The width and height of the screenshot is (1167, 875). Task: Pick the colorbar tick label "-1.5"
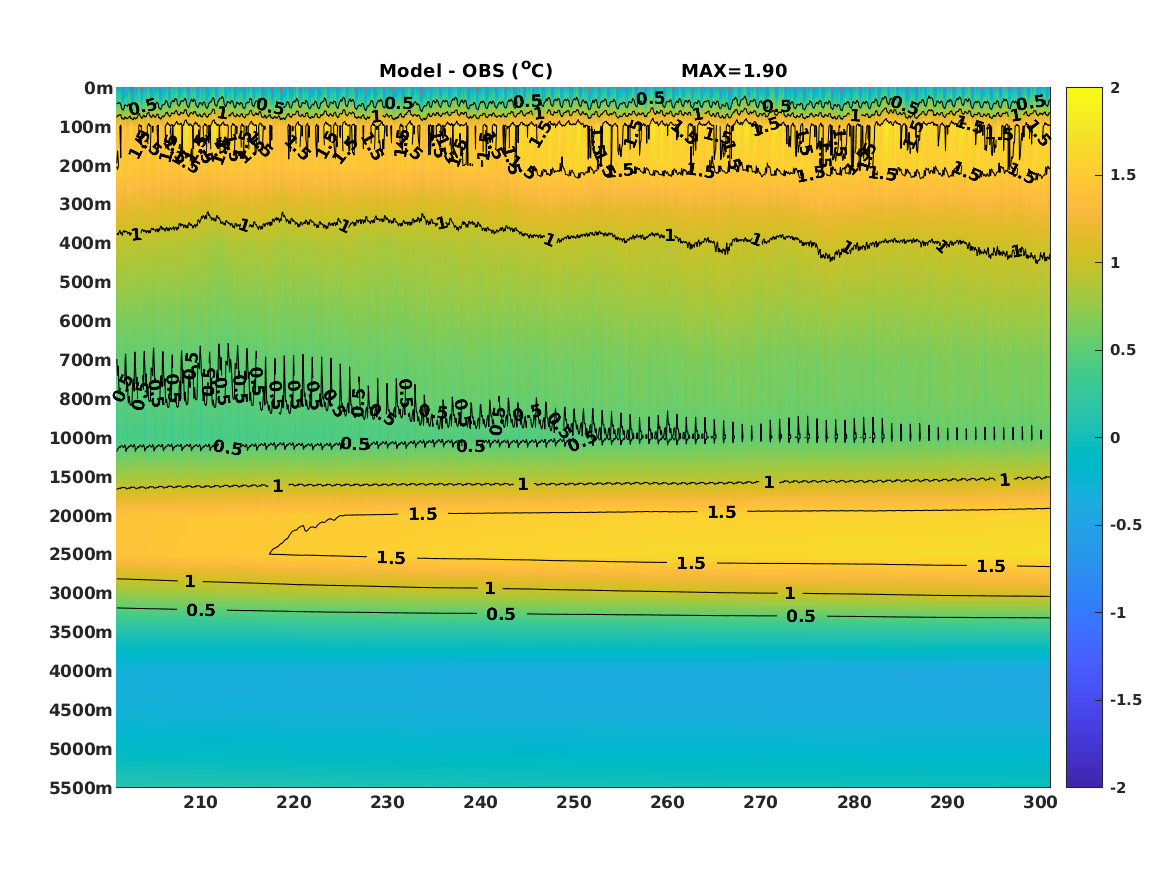point(1126,700)
